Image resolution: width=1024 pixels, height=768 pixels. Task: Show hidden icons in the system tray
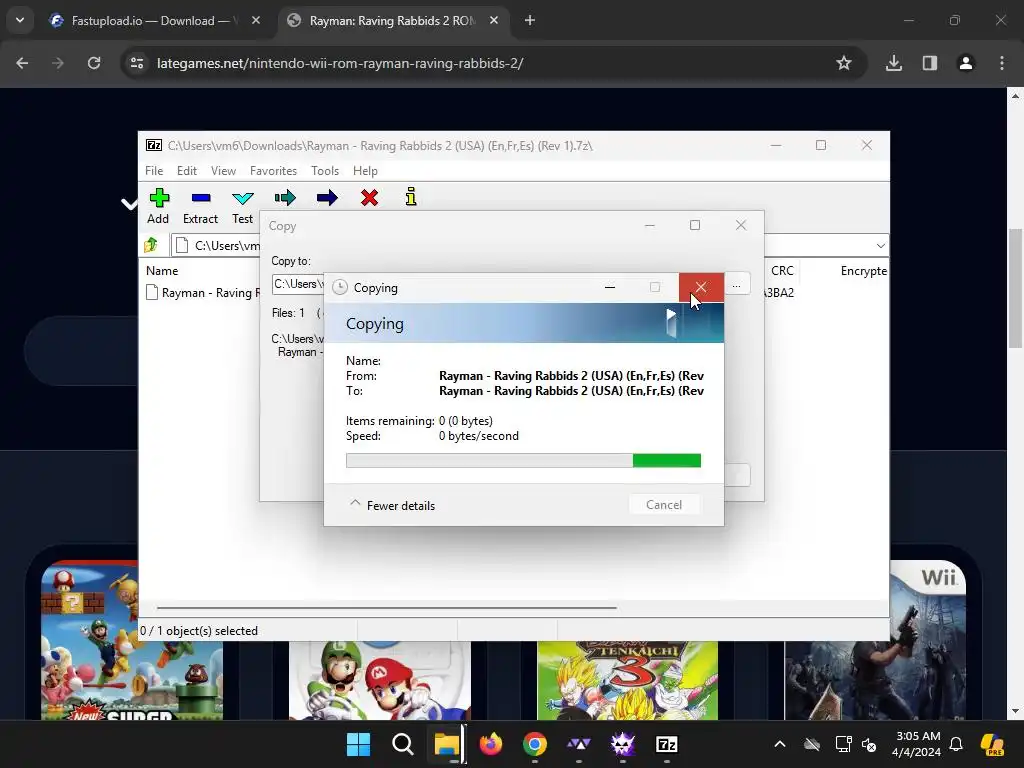780,744
